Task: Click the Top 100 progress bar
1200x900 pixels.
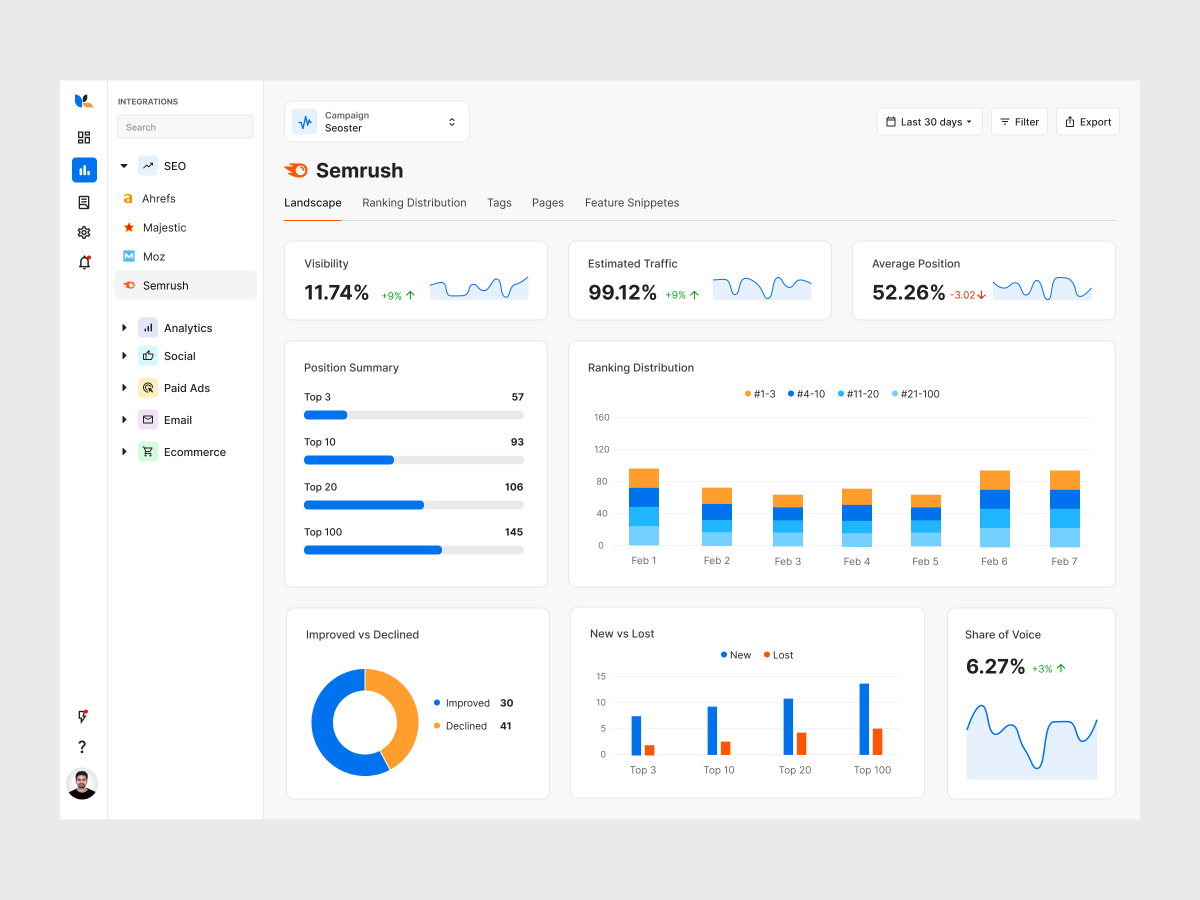Action: click(x=414, y=550)
